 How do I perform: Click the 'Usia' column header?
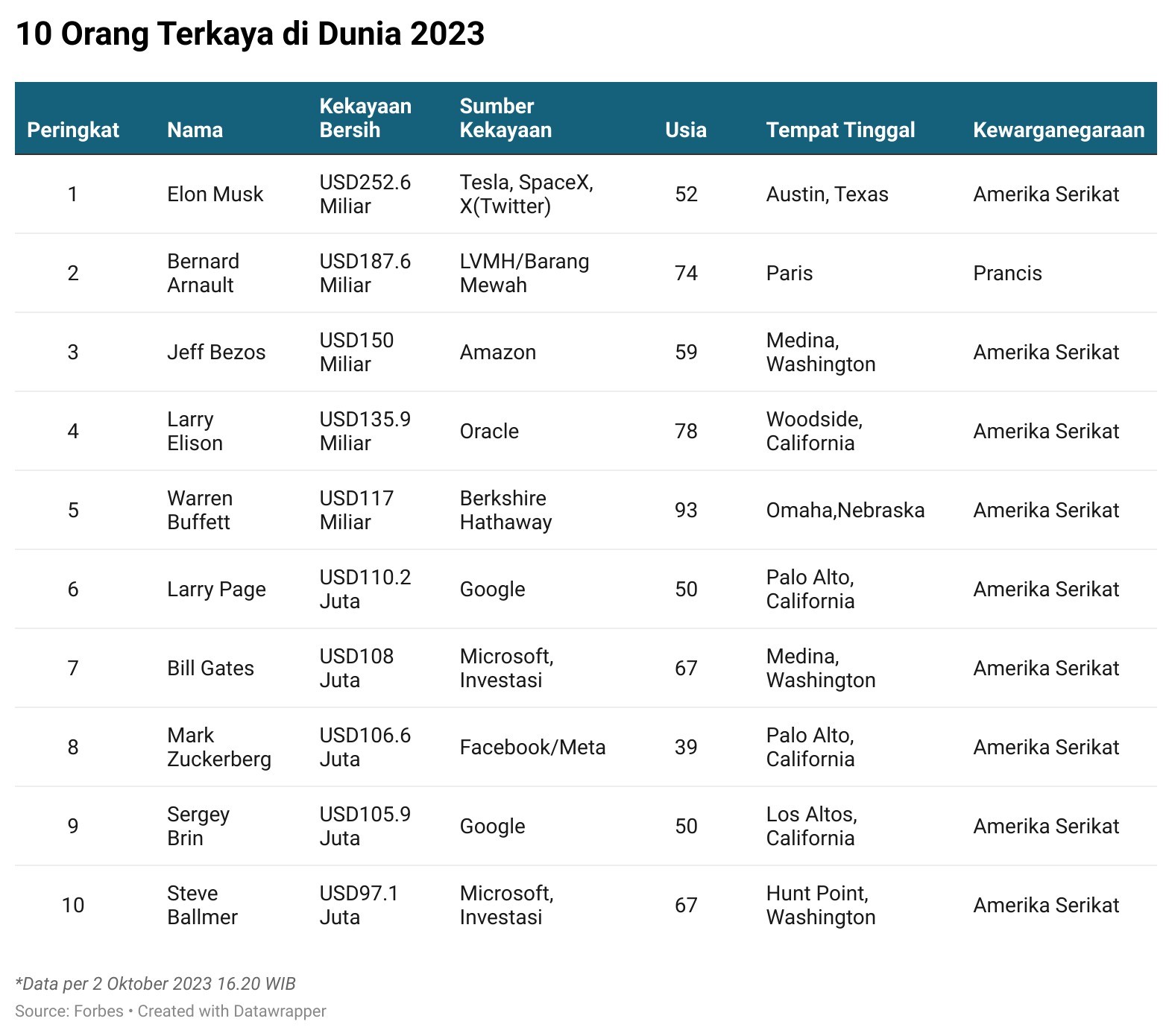[686, 130]
